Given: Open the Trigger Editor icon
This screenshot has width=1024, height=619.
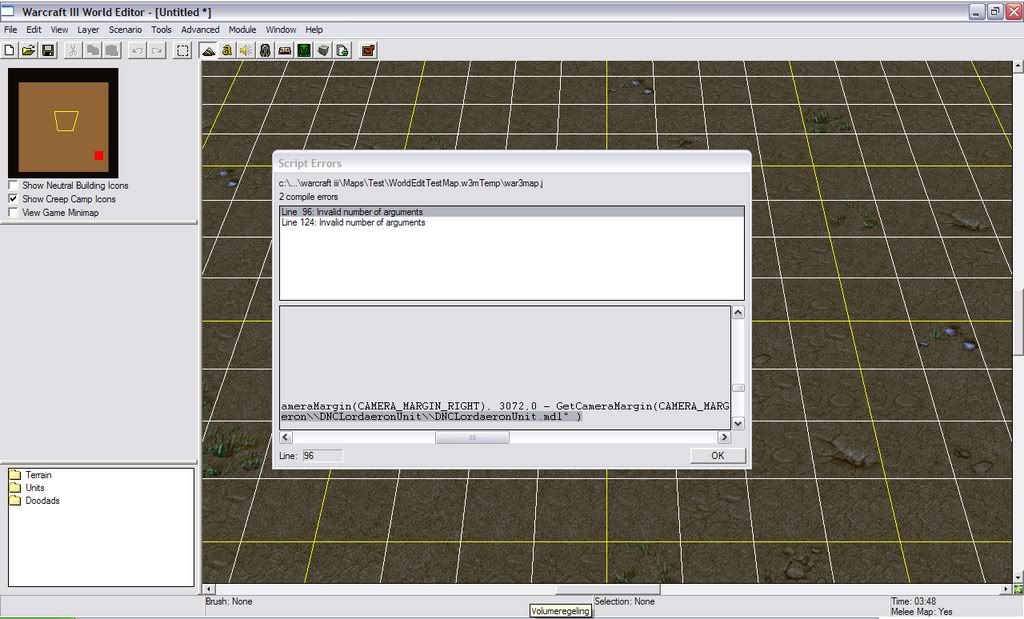Looking at the screenshot, I should coord(227,50).
